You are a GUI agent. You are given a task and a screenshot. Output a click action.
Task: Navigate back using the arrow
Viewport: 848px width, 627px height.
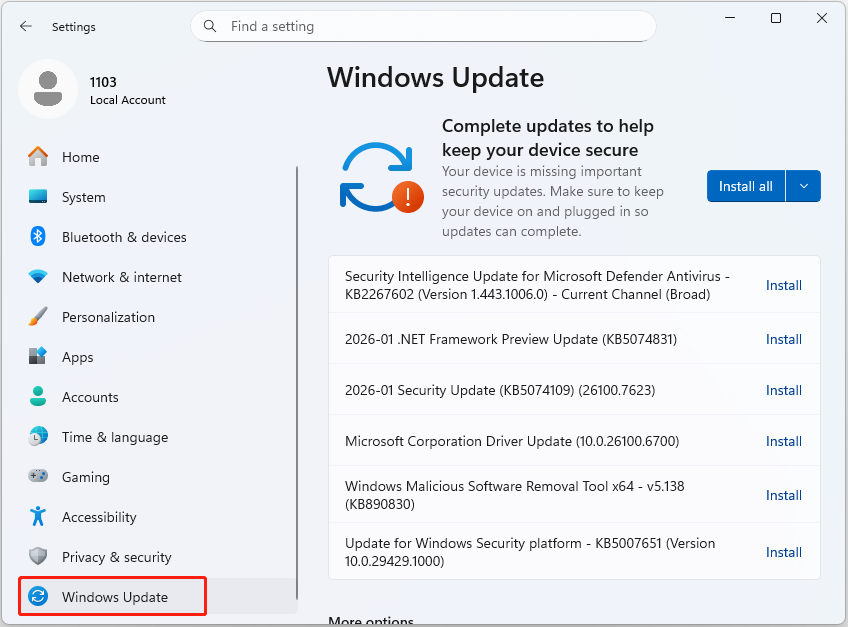pyautogui.click(x=27, y=27)
